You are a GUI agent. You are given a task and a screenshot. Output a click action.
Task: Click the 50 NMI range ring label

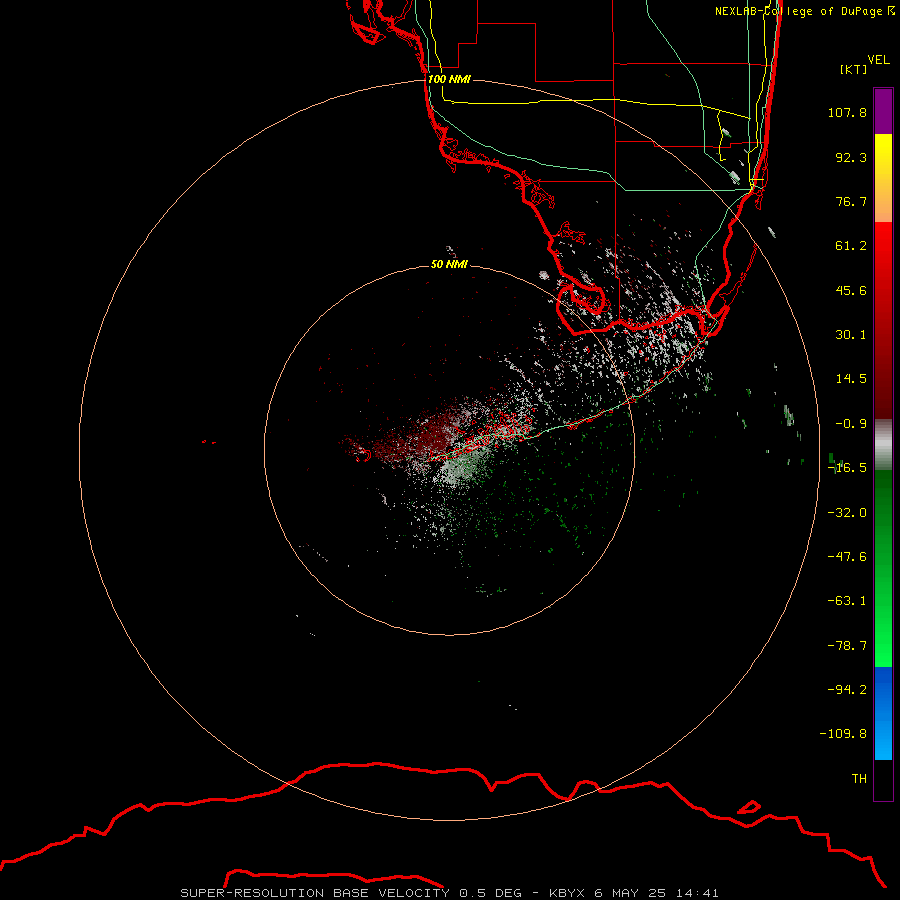click(x=449, y=265)
